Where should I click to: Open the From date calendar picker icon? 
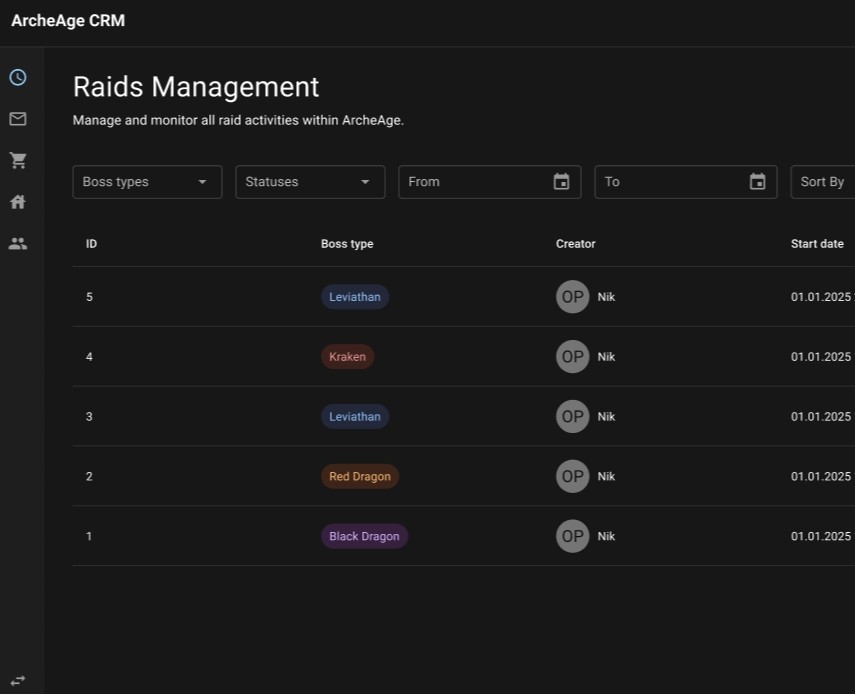[561, 182]
